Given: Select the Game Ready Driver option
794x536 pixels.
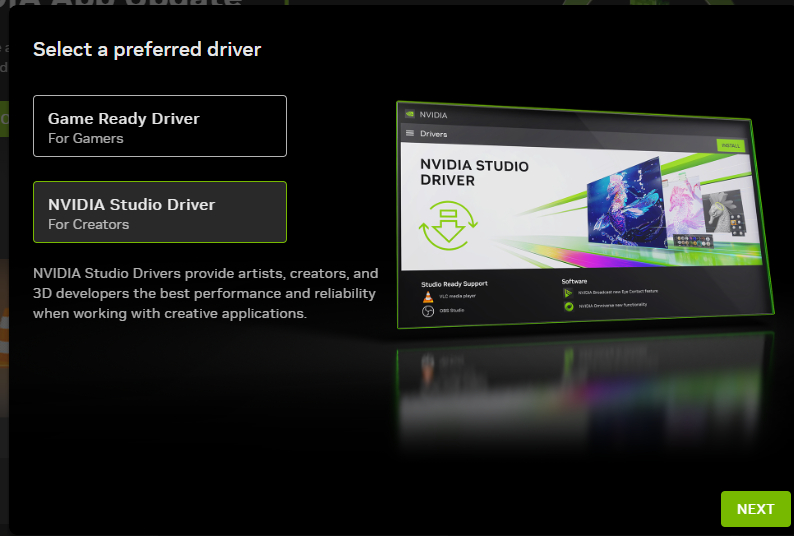Looking at the screenshot, I should [160, 126].
